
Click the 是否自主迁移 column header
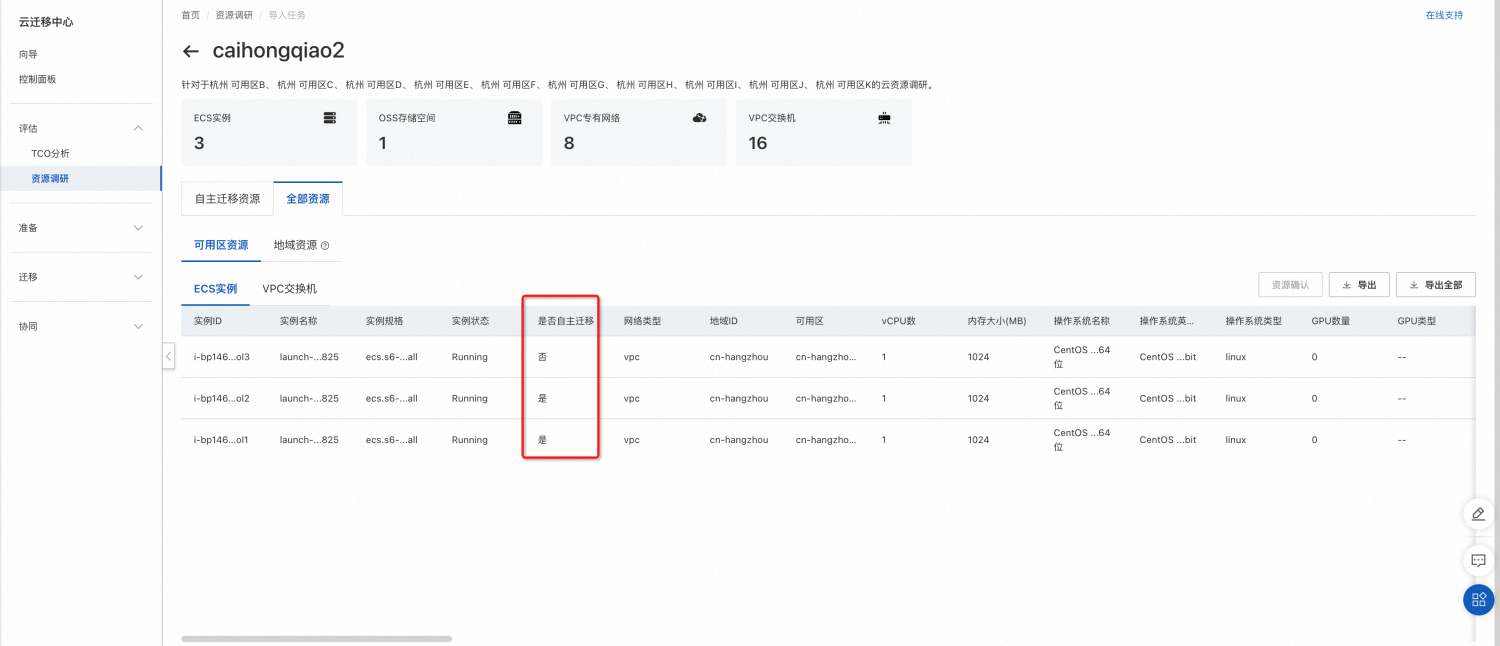click(x=566, y=321)
